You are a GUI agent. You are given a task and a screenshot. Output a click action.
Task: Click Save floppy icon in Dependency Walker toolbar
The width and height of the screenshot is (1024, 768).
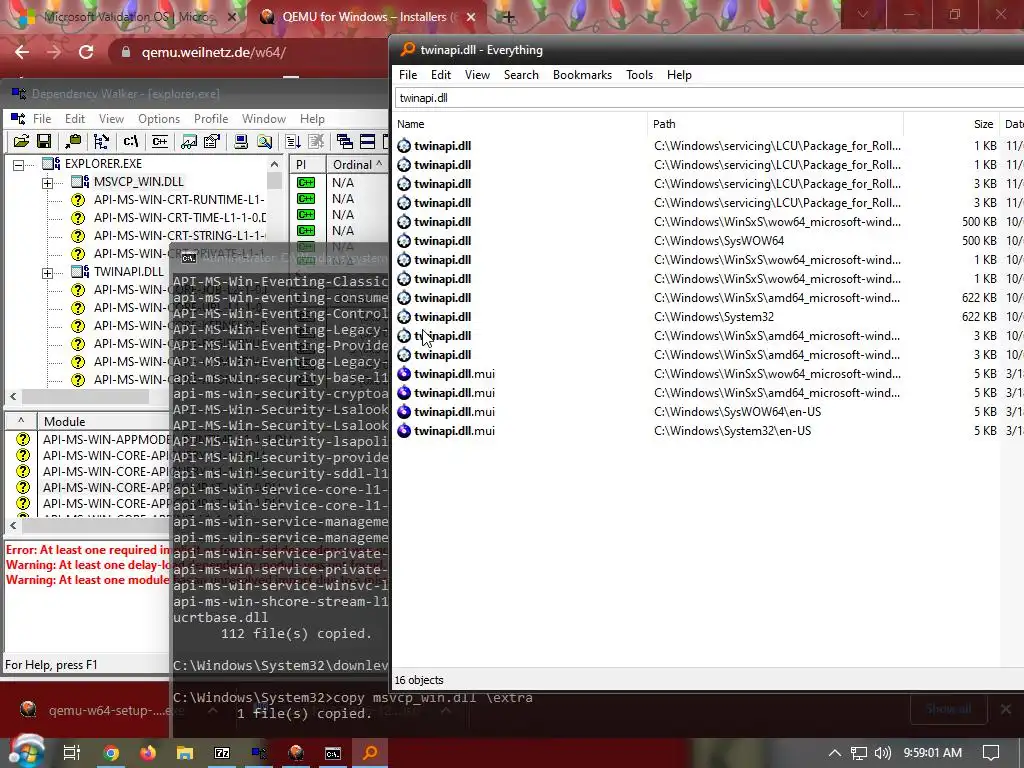[x=44, y=141]
